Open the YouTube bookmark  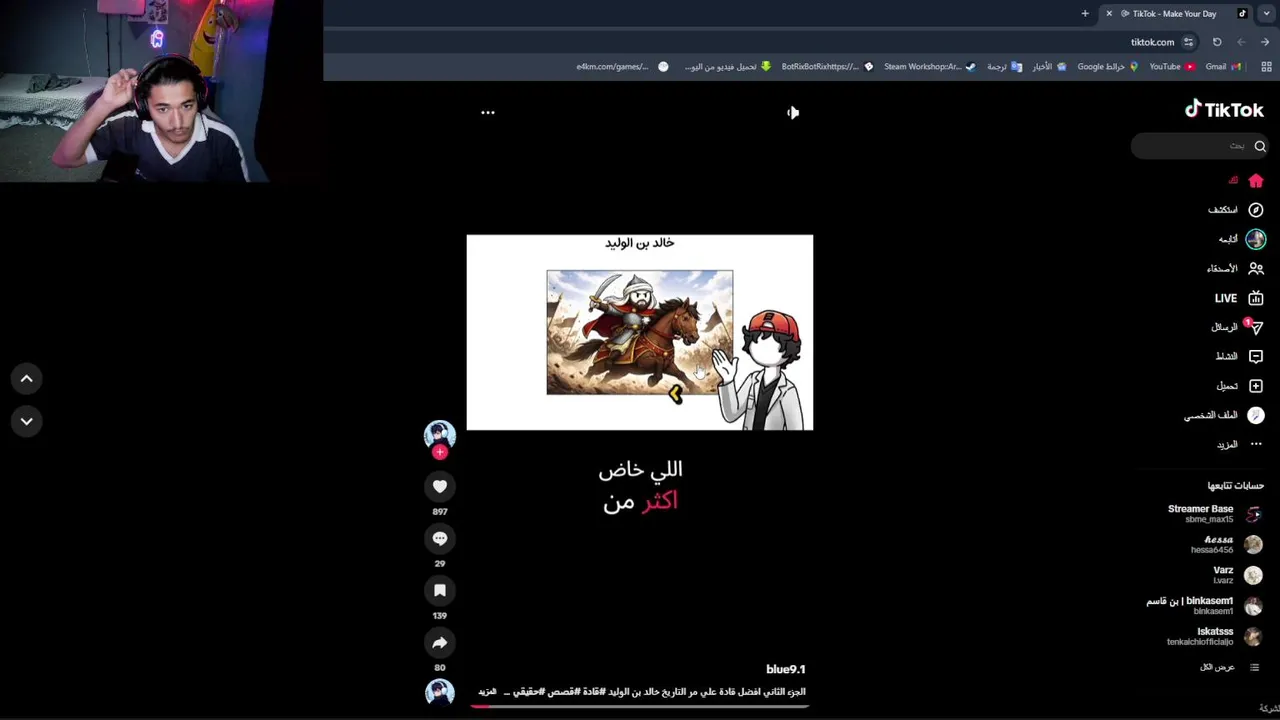[1172, 67]
